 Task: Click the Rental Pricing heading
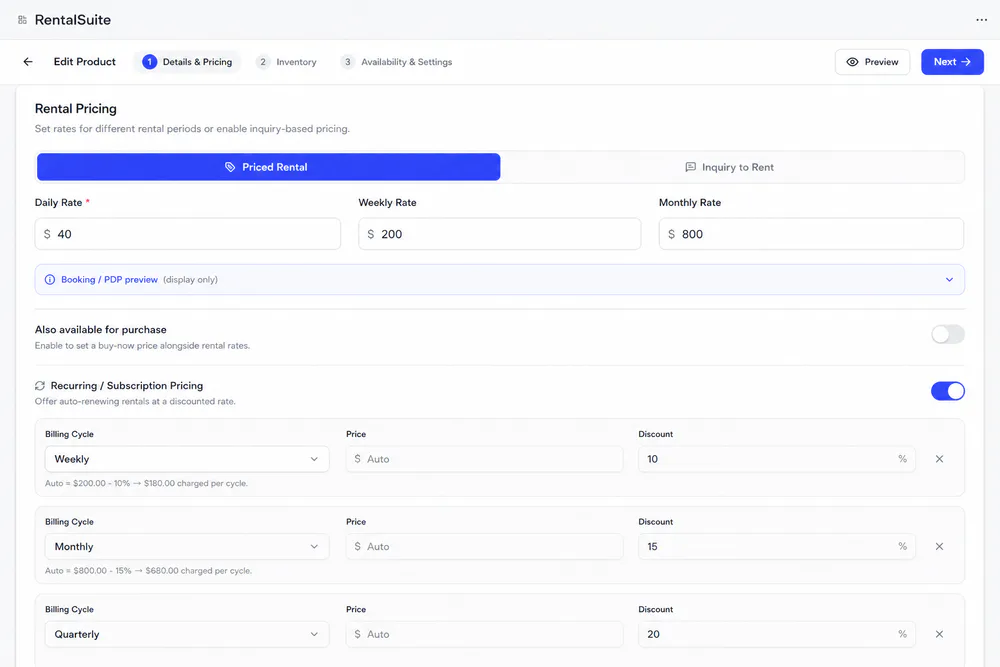pyautogui.click(x=75, y=108)
